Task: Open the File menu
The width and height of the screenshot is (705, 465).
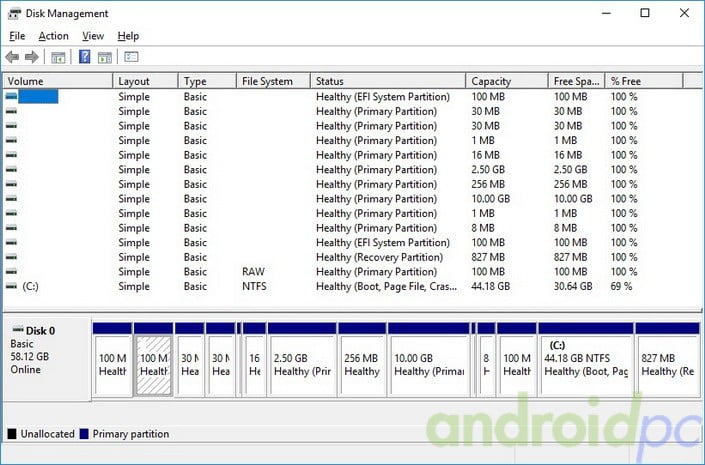Action: (17, 36)
